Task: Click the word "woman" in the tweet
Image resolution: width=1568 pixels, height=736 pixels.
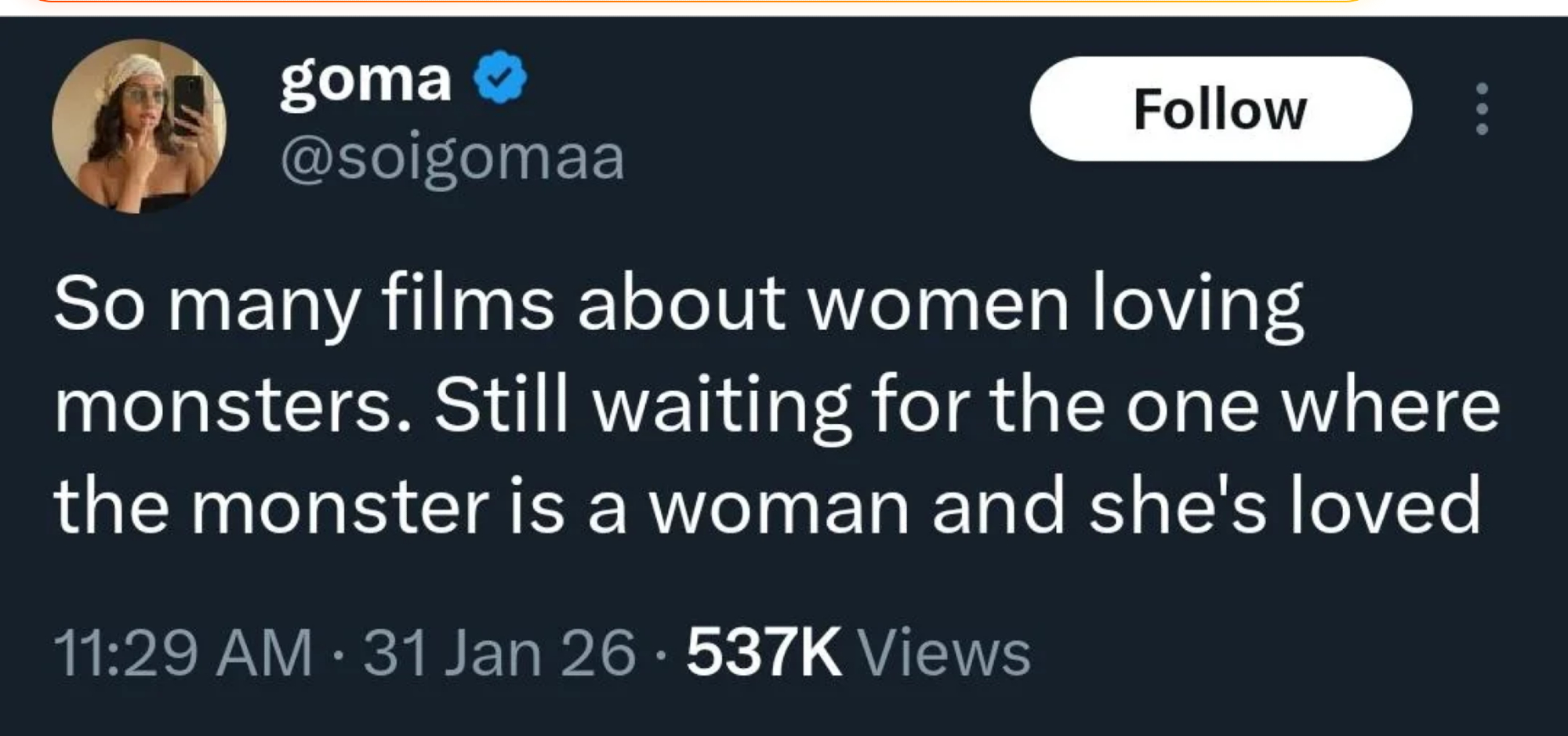Action: click(x=779, y=509)
